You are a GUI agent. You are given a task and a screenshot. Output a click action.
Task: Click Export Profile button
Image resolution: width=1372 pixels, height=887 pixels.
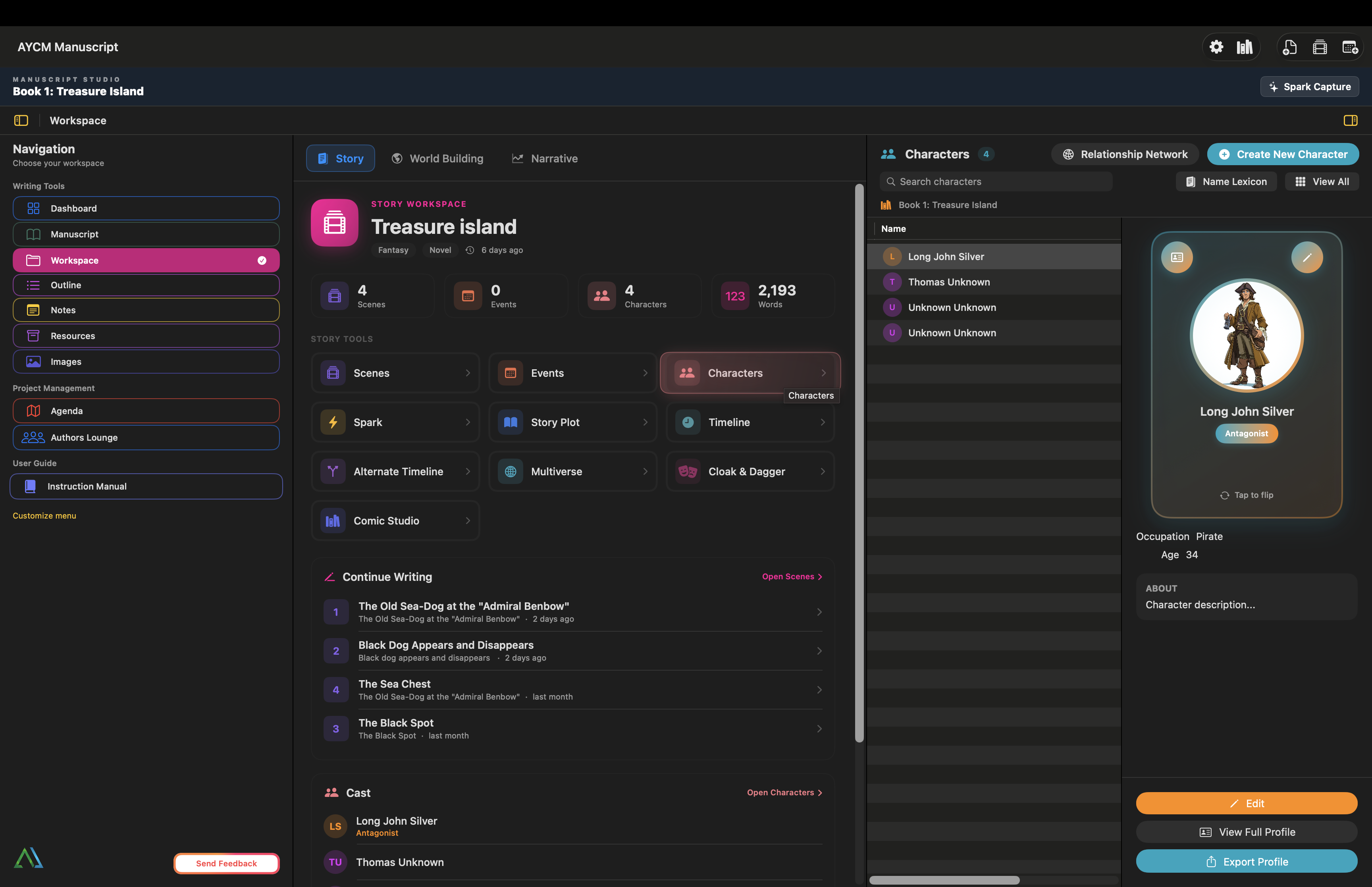[x=1247, y=861]
